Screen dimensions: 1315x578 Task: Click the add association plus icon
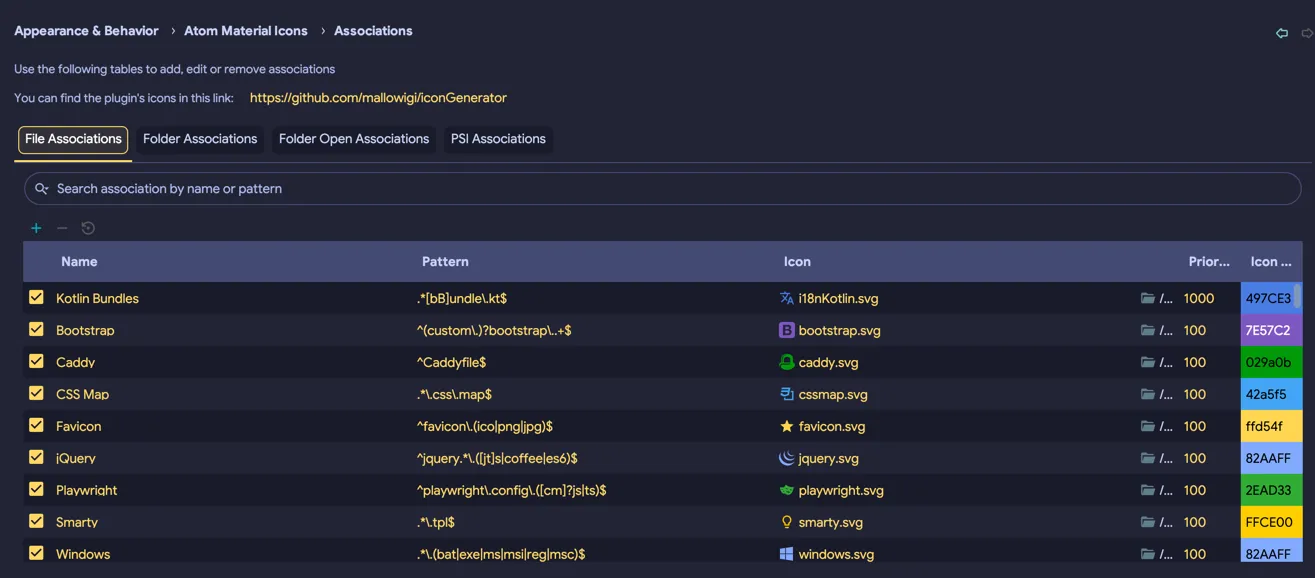[36, 228]
